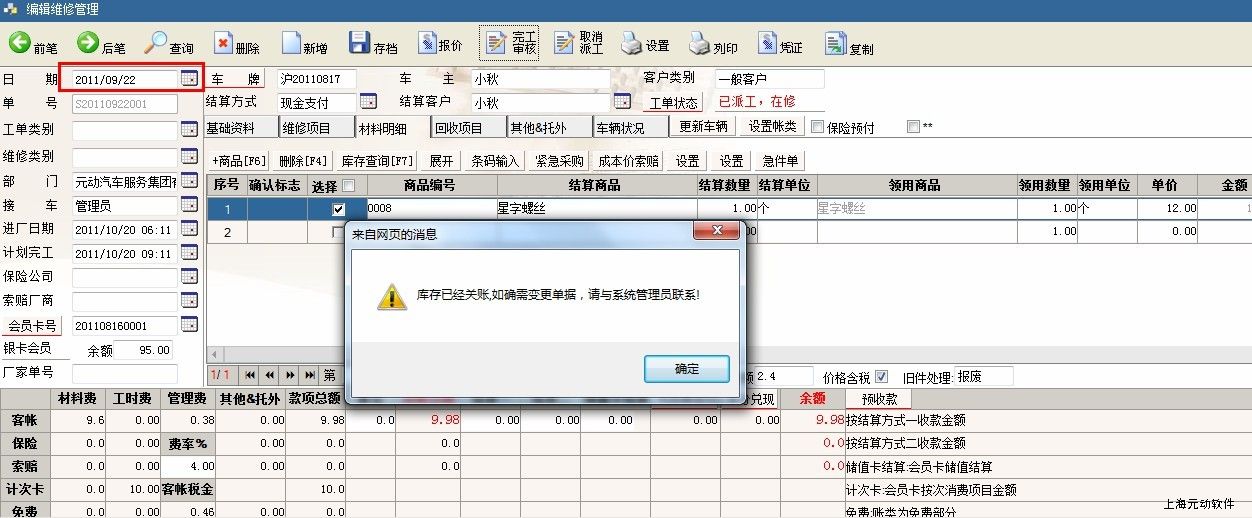
Task: Click 确定 in the message dialog
Action: click(x=687, y=368)
